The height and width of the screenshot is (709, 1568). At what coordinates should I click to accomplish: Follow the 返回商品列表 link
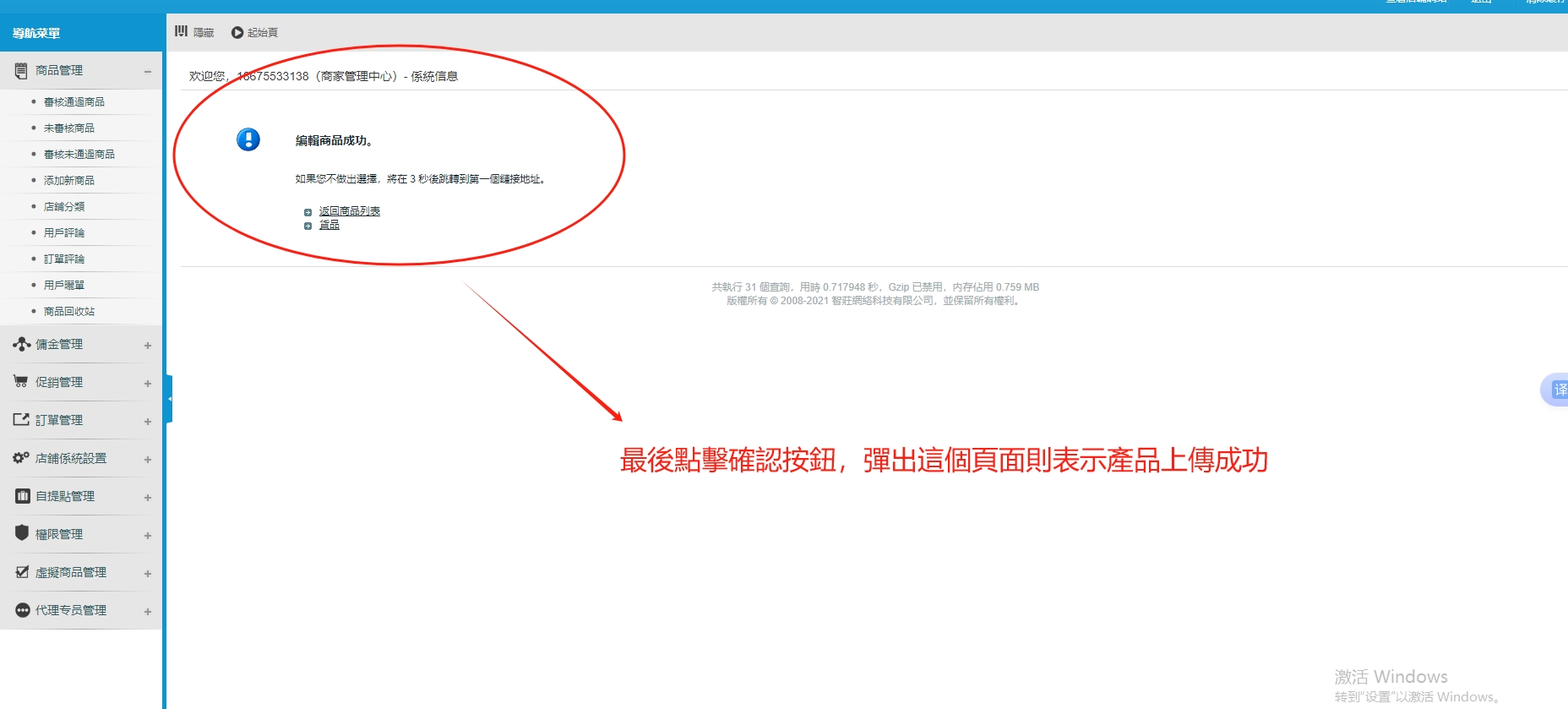349,211
